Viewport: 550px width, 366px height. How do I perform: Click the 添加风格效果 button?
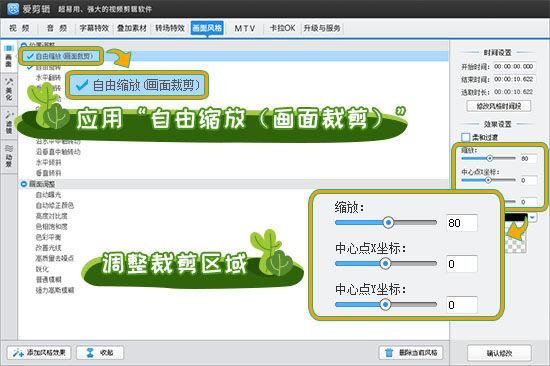(x=39, y=352)
